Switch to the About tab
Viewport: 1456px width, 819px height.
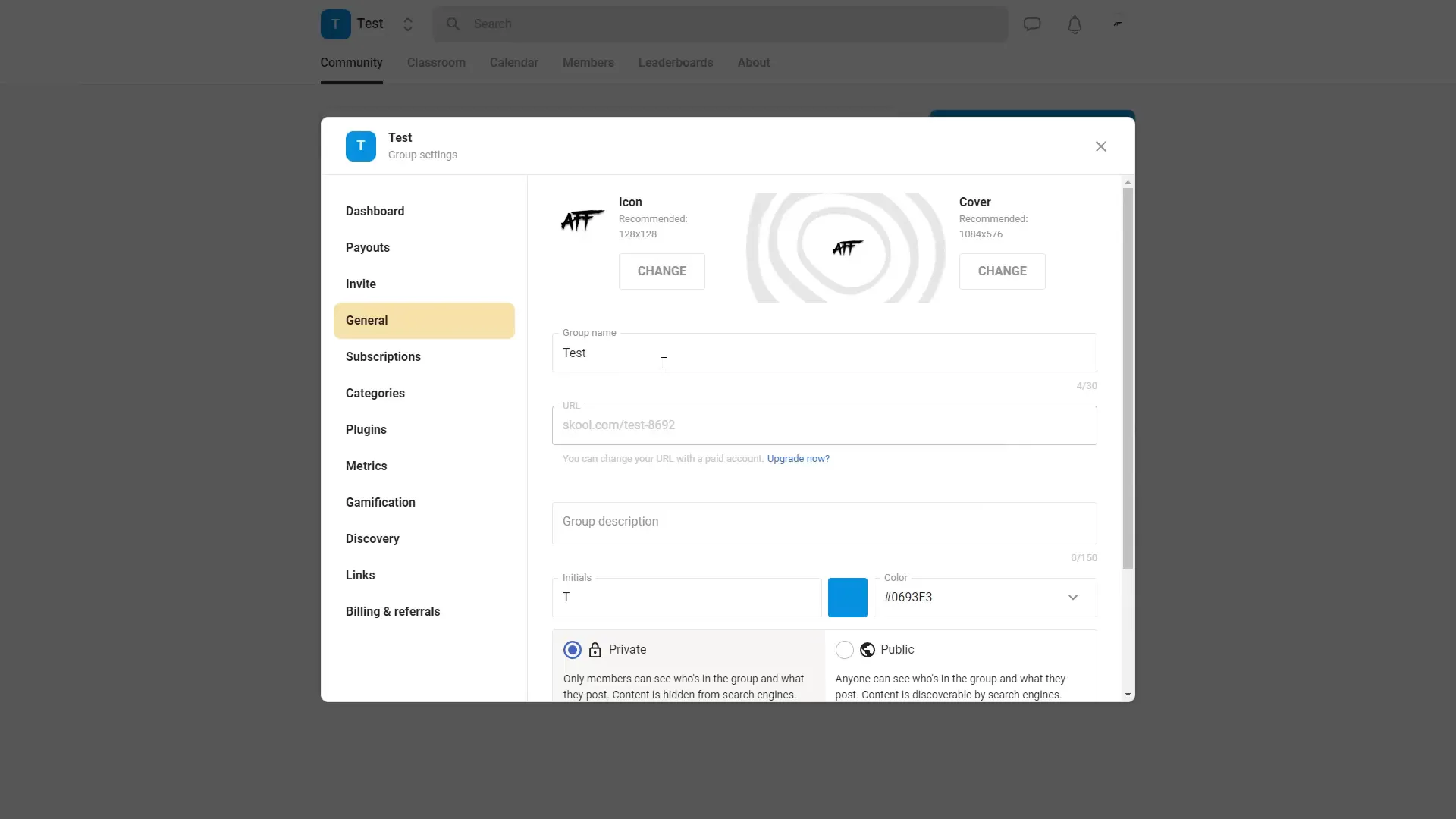(x=754, y=63)
